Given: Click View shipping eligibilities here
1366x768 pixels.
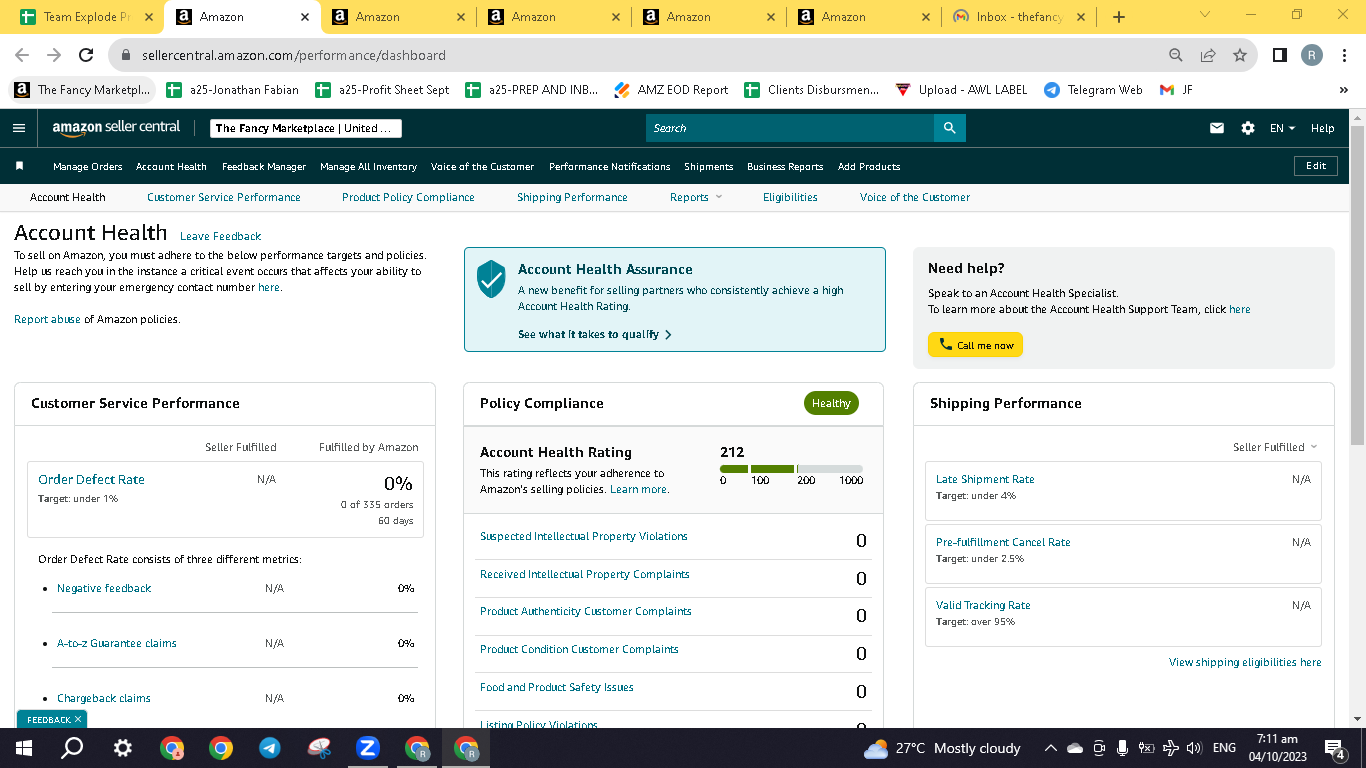Looking at the screenshot, I should coord(1245,662).
